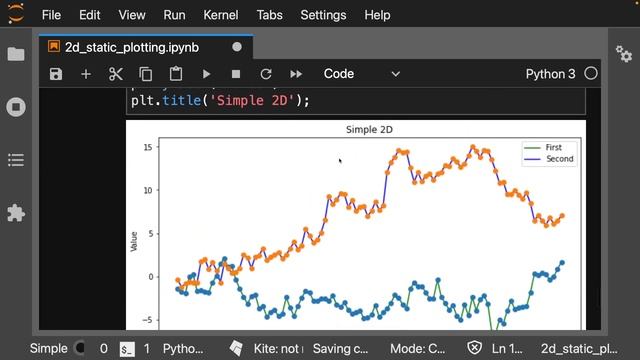Restart the kernel
640x360 pixels.
coord(266,74)
